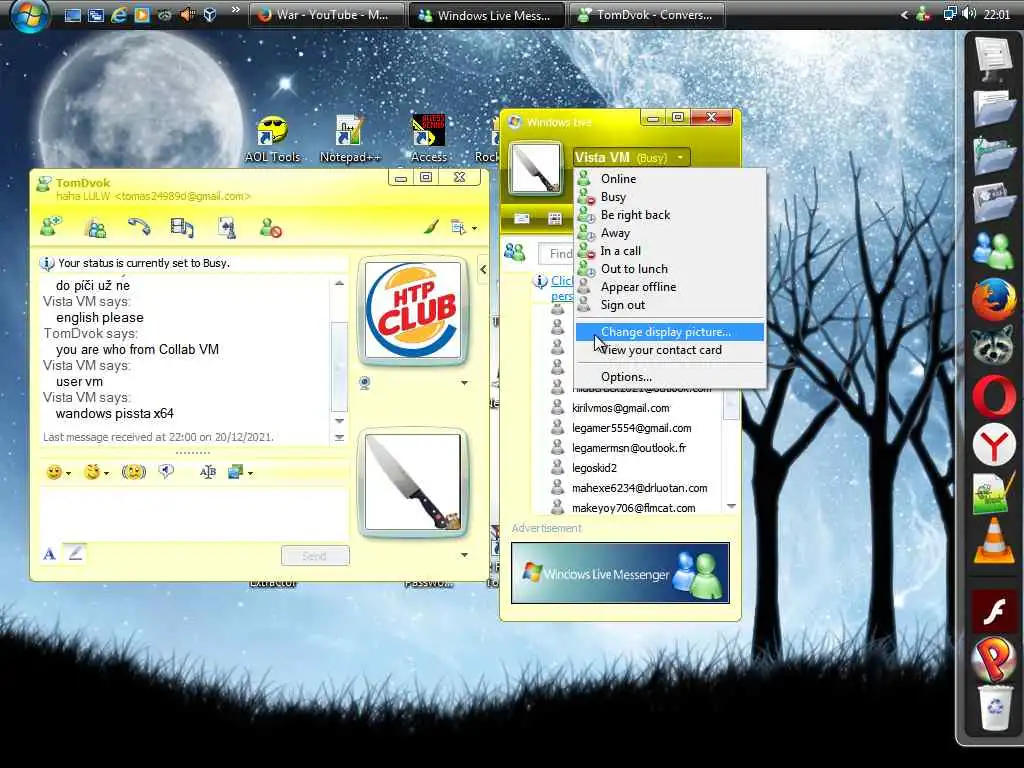Open the Recycle Bin in the dock
Screen dimensions: 1024x768
[993, 707]
